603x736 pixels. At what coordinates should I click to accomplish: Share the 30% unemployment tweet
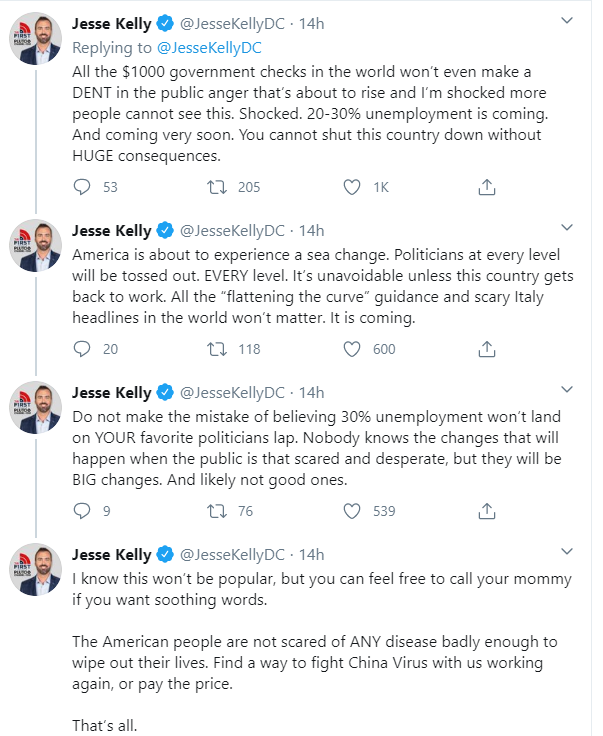point(487,511)
